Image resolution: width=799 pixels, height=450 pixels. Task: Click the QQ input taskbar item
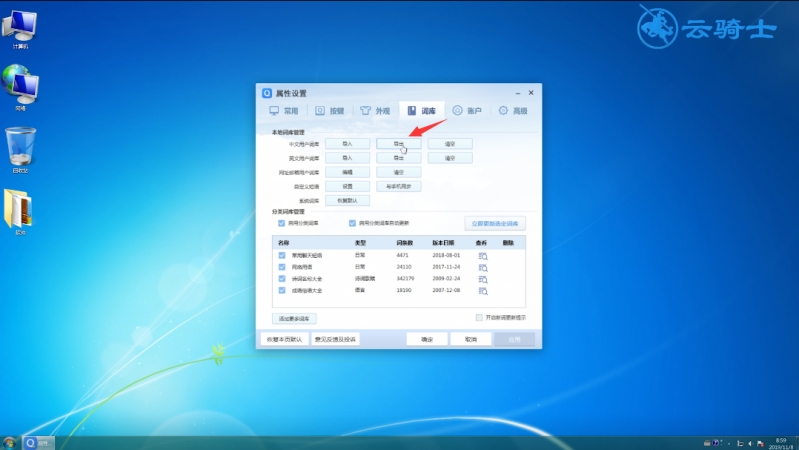(x=39, y=443)
